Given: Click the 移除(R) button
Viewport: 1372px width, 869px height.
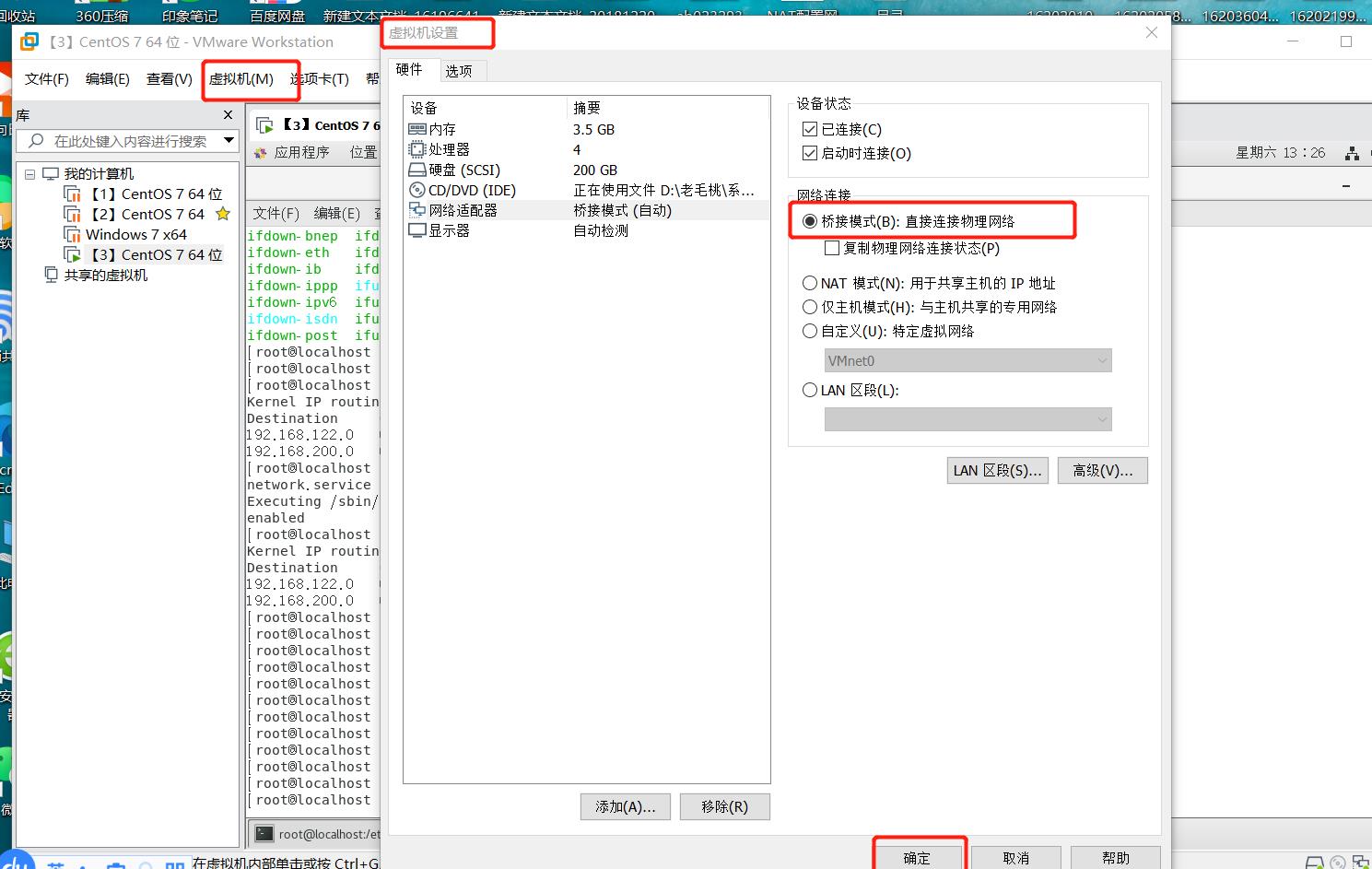Looking at the screenshot, I should click(x=724, y=806).
